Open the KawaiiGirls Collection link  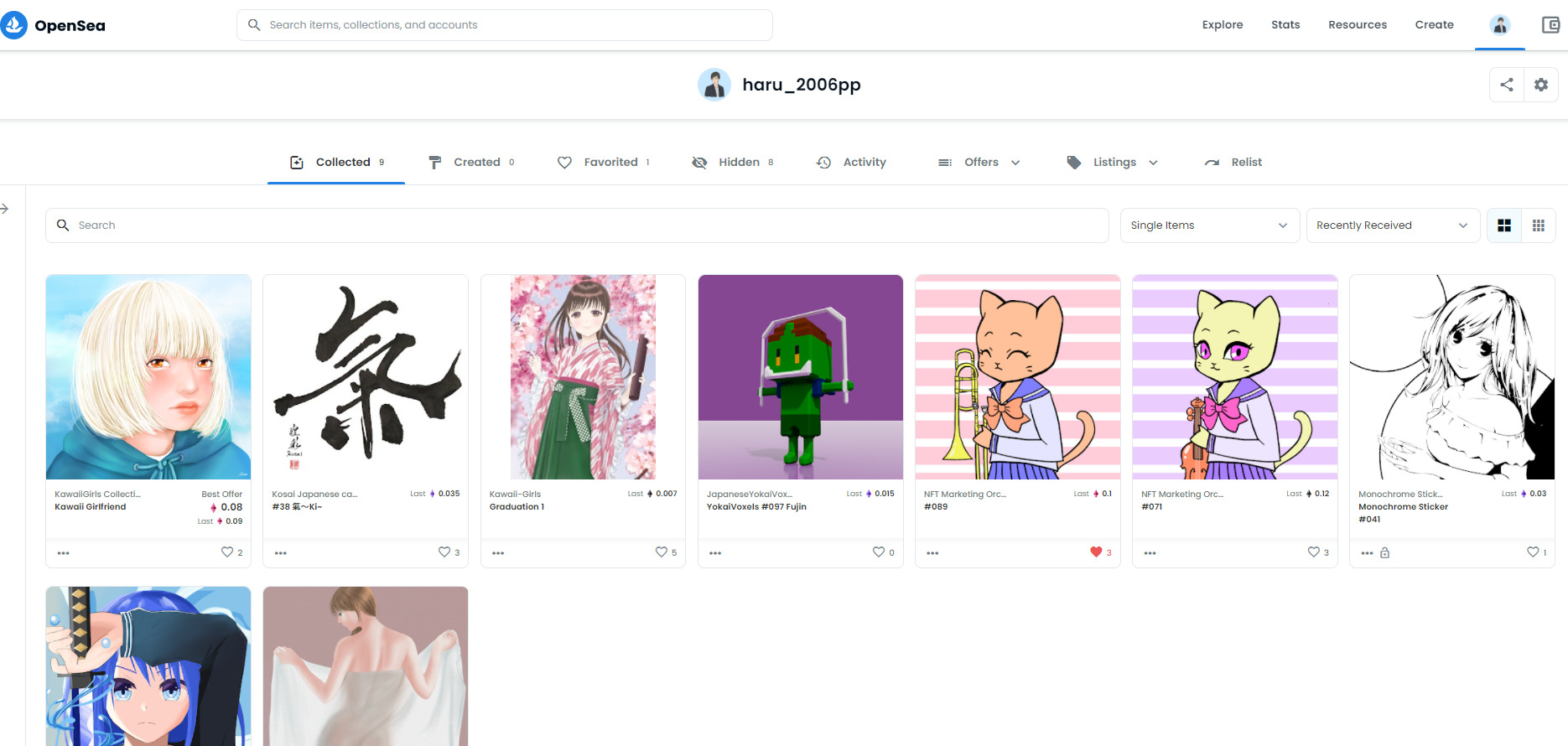pyautogui.click(x=97, y=495)
